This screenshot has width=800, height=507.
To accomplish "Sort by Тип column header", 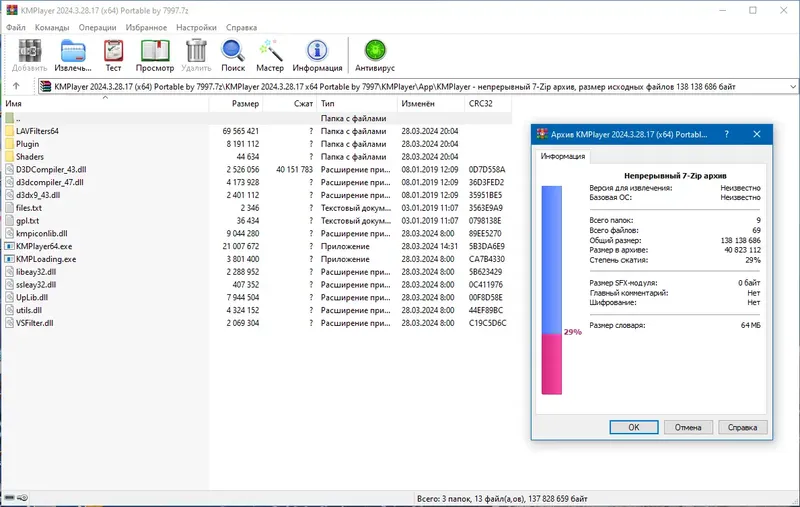I will coord(357,104).
